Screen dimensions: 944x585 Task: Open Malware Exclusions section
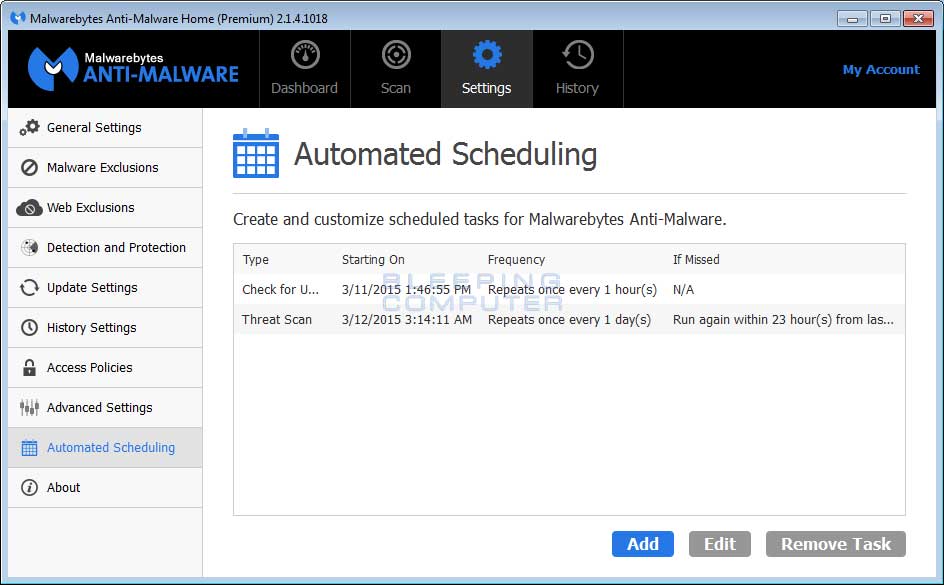click(x=105, y=167)
